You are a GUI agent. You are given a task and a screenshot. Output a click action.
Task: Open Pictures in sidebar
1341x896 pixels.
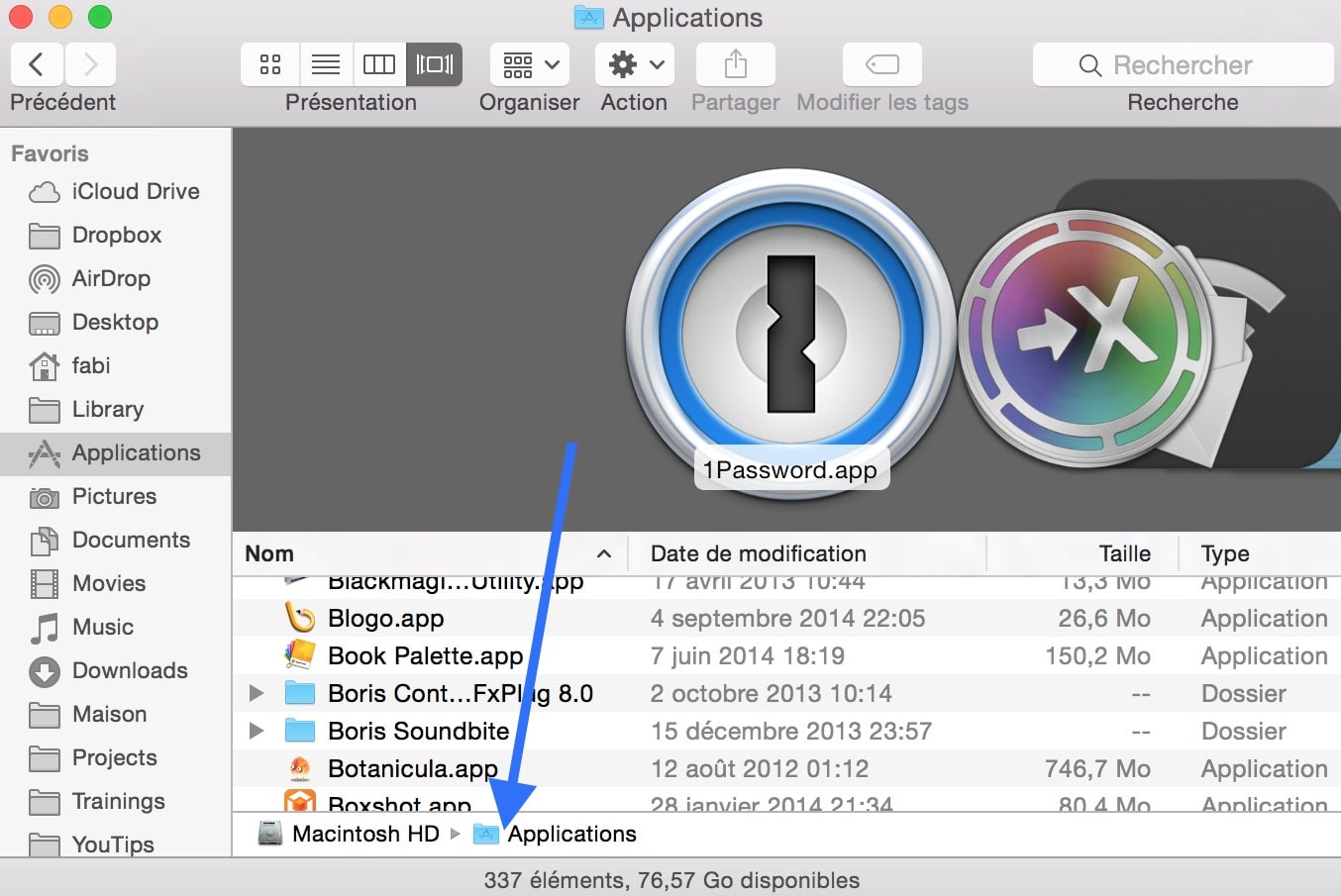coord(116,496)
